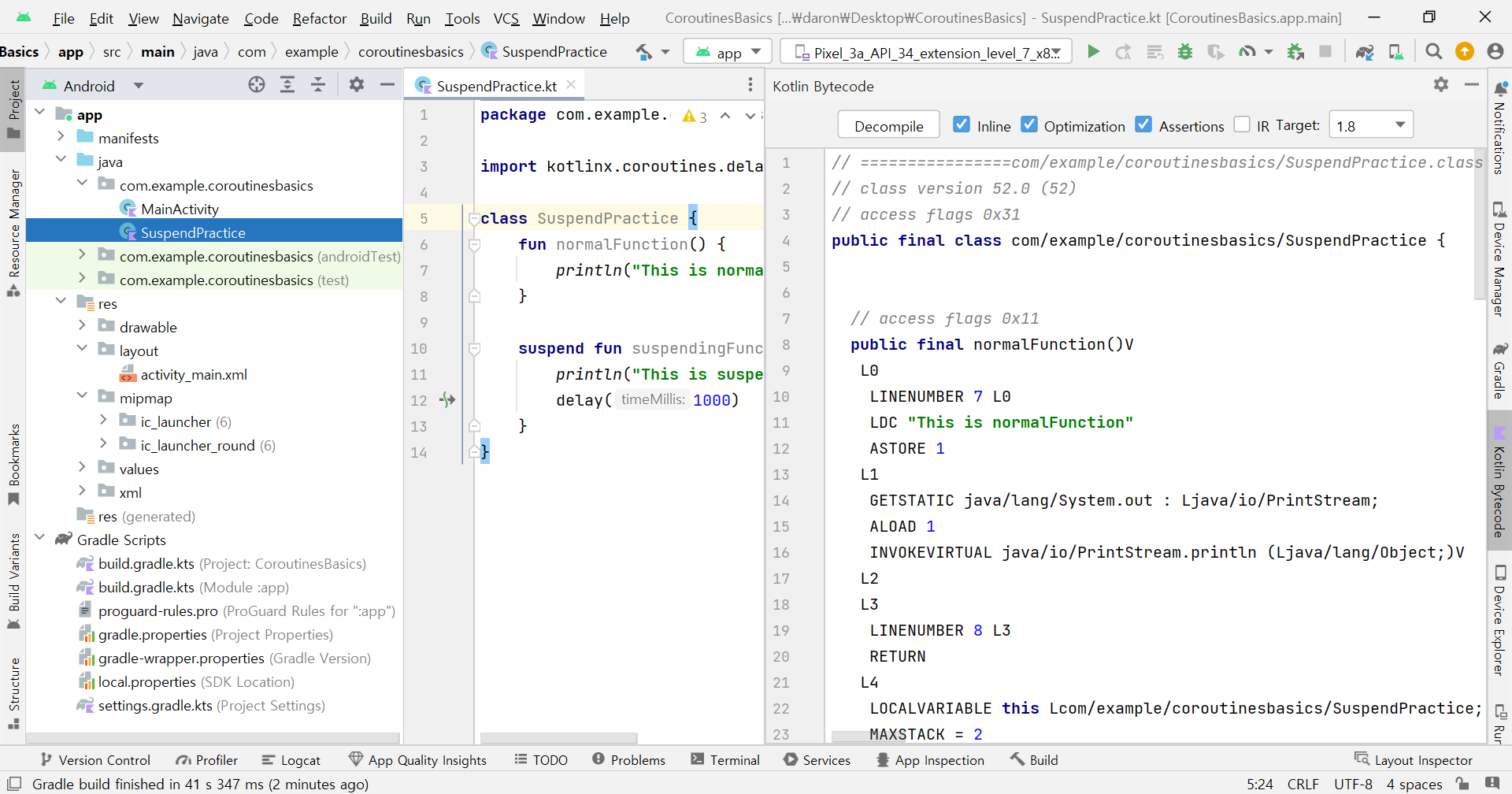The image size is (1512, 794).
Task: Open the Terminal tool window tab
Action: pyautogui.click(x=725, y=759)
